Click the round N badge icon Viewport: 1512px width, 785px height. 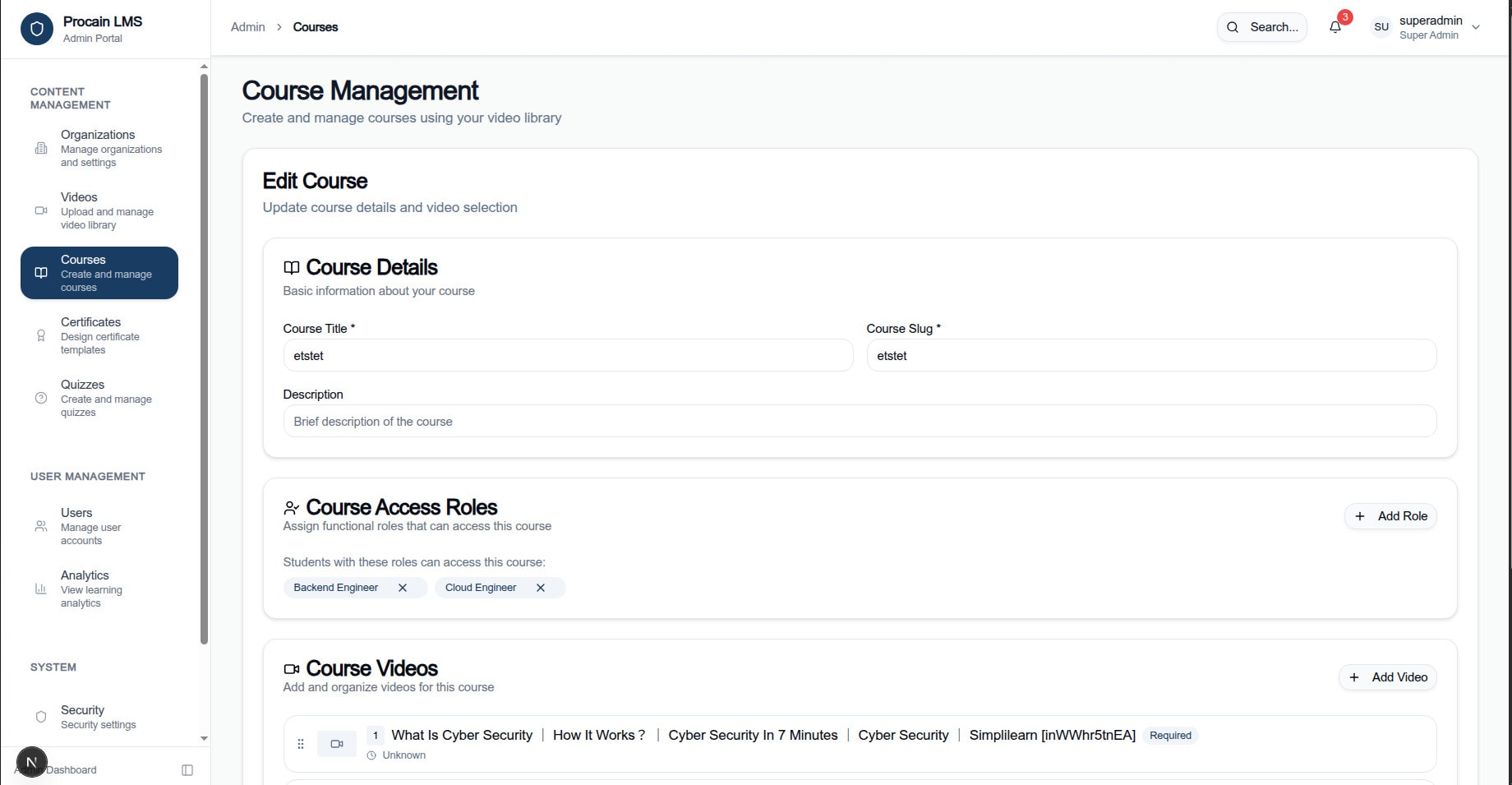coord(31,762)
